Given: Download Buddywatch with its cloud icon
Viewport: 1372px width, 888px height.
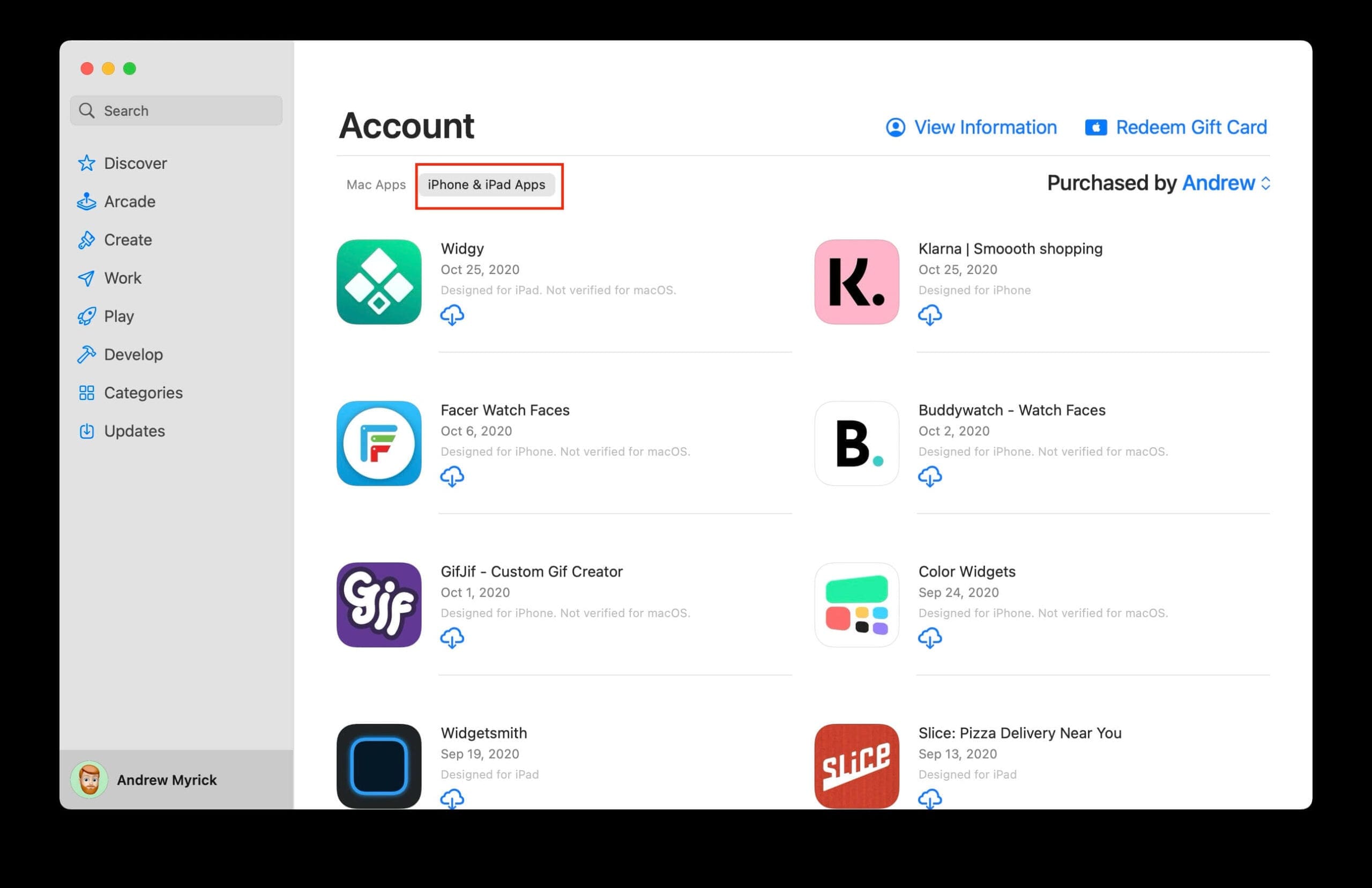Looking at the screenshot, I should pyautogui.click(x=929, y=477).
